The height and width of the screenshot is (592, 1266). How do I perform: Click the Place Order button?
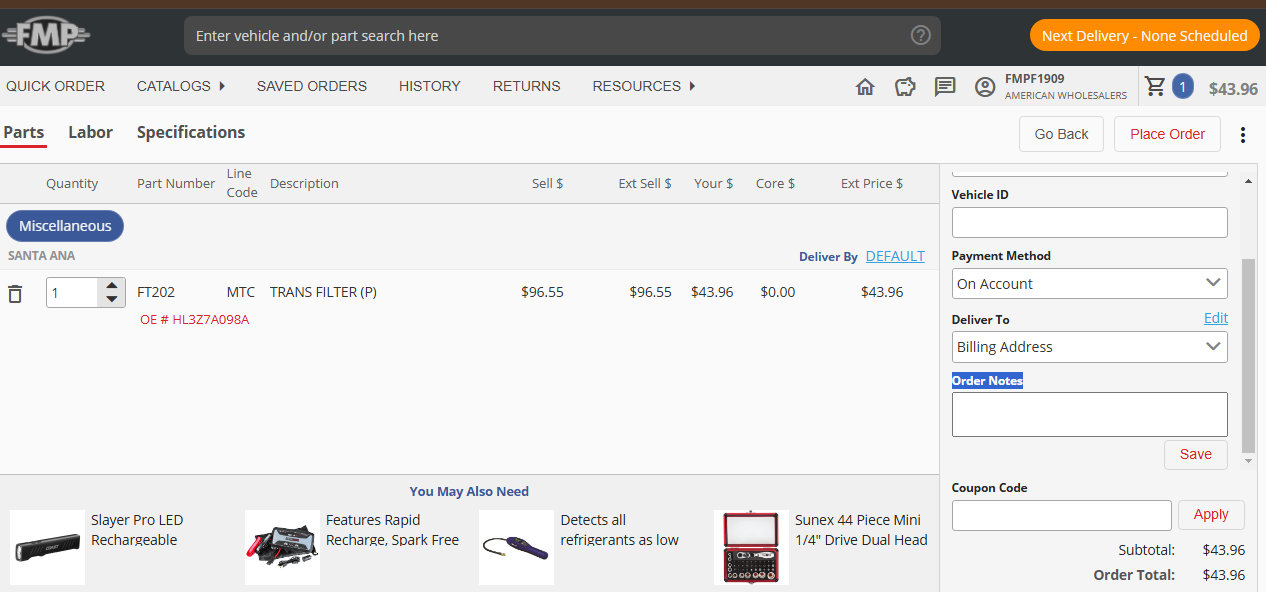point(1167,134)
